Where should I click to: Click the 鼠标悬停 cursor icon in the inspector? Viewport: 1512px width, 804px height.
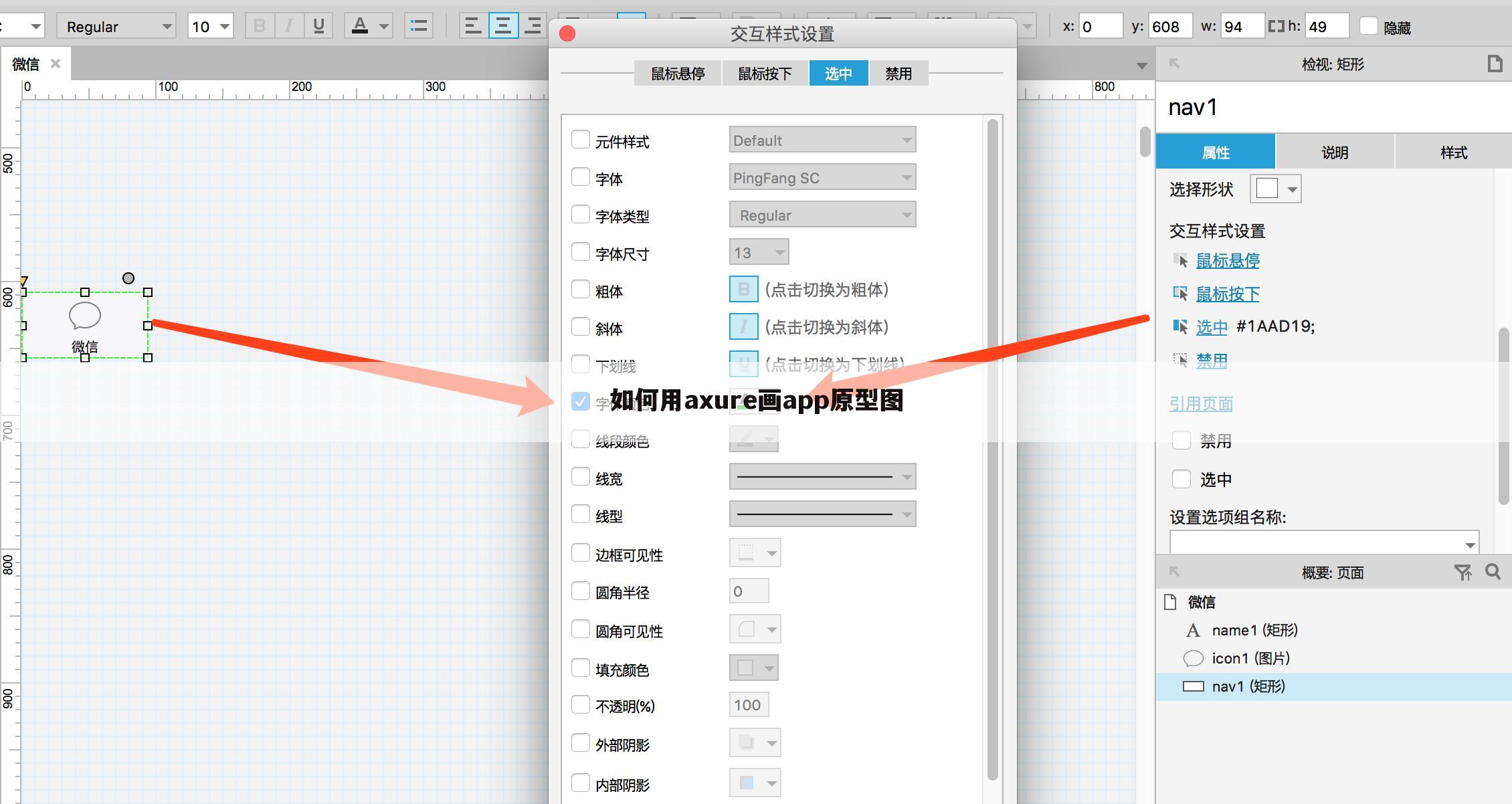click(1180, 260)
